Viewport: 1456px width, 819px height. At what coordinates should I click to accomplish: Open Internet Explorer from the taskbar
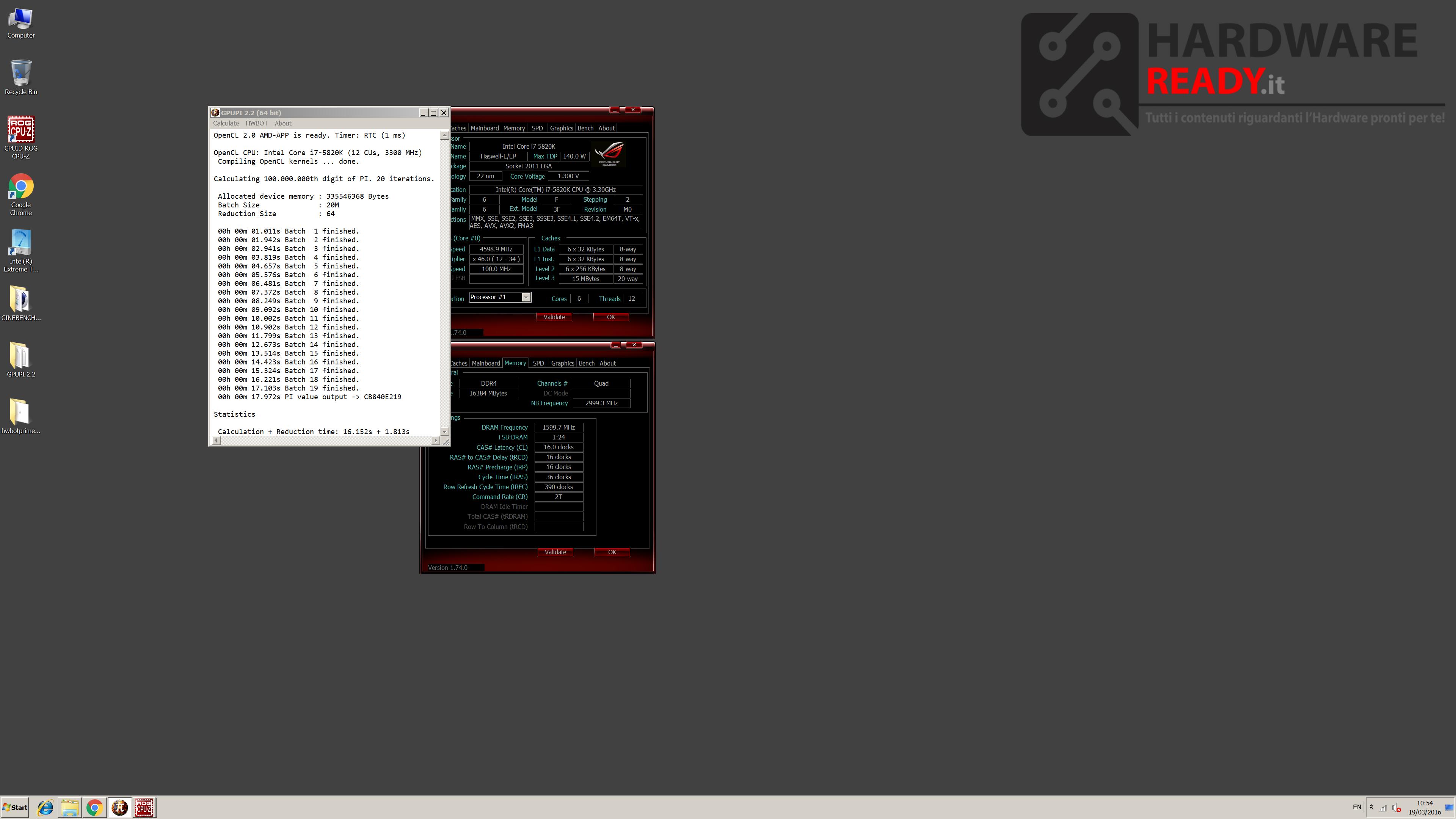(x=45, y=808)
